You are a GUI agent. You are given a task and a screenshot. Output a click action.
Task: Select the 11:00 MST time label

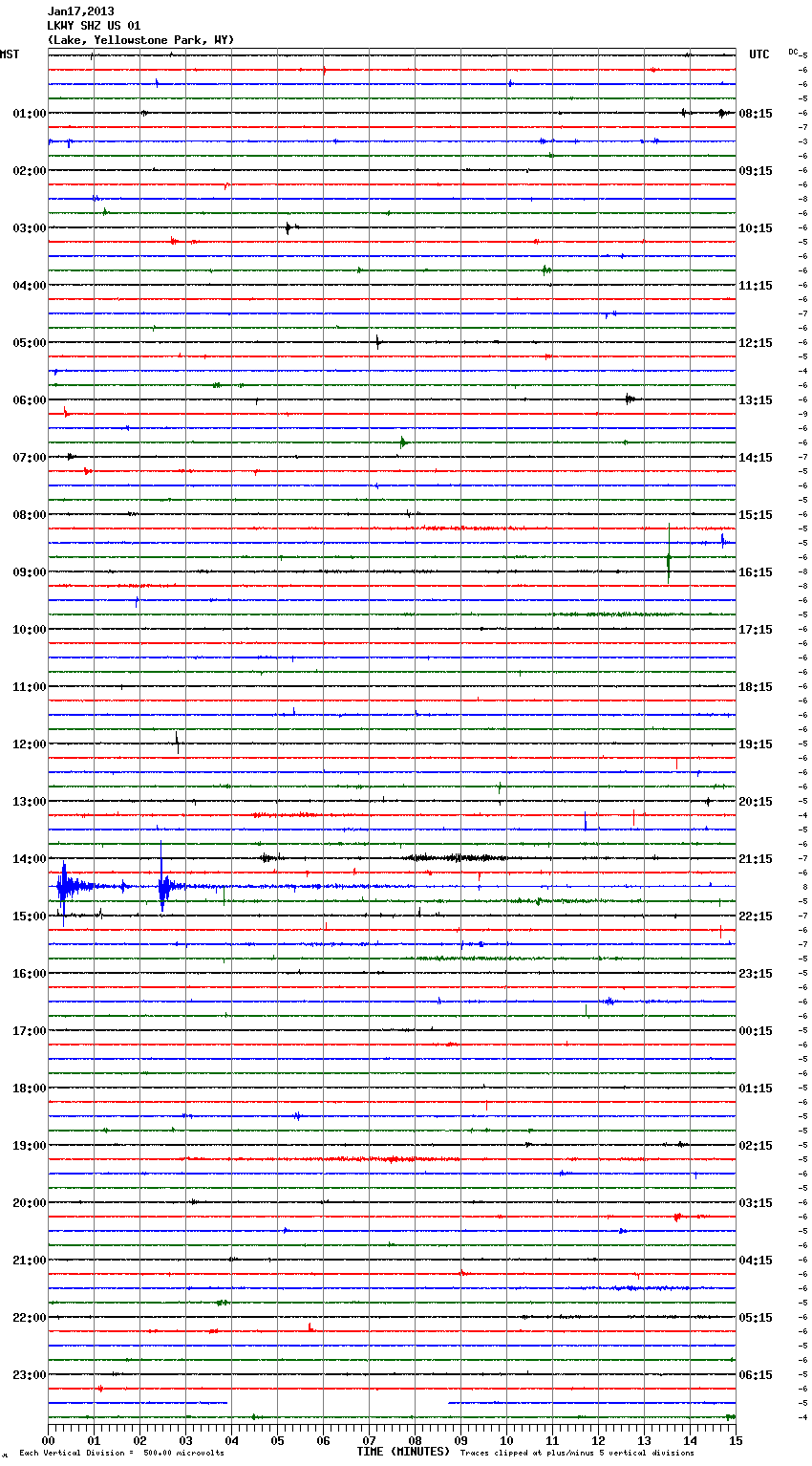point(30,687)
